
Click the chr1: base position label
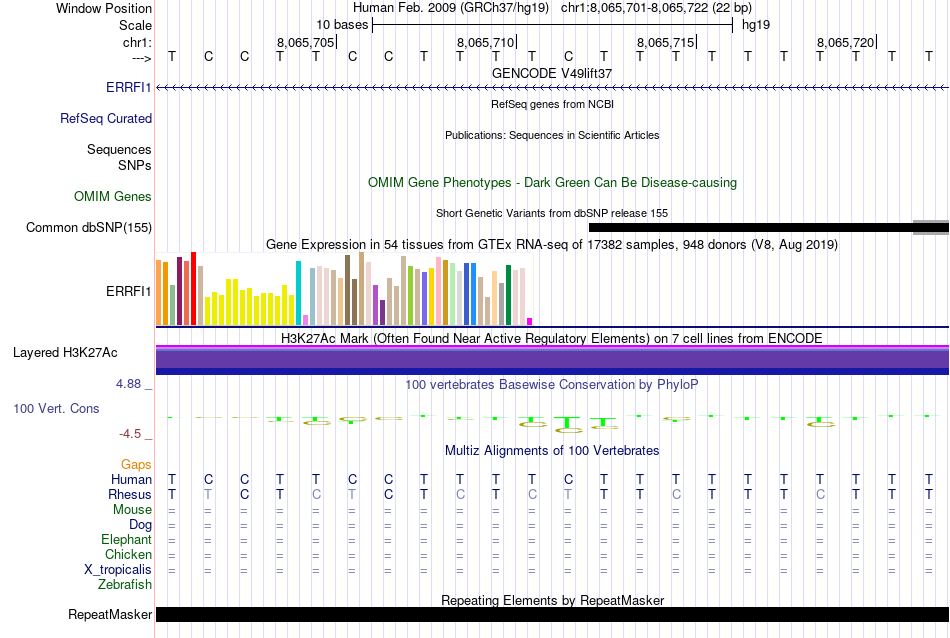coord(137,42)
